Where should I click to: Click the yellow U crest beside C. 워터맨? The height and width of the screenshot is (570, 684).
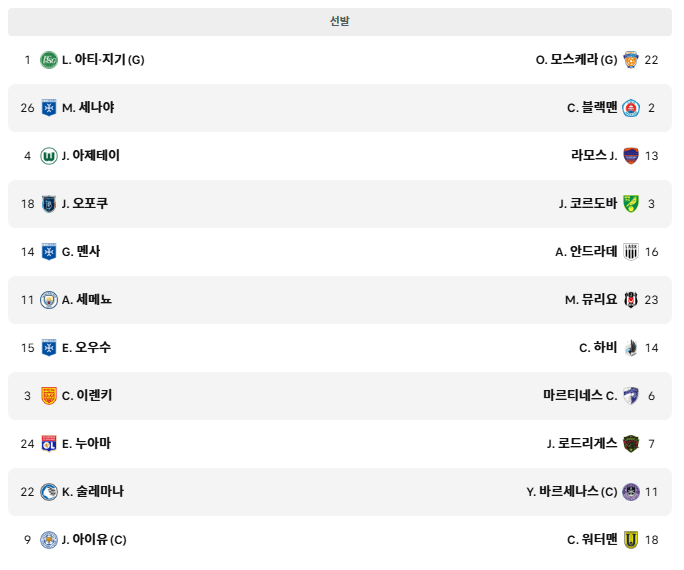coord(631,539)
